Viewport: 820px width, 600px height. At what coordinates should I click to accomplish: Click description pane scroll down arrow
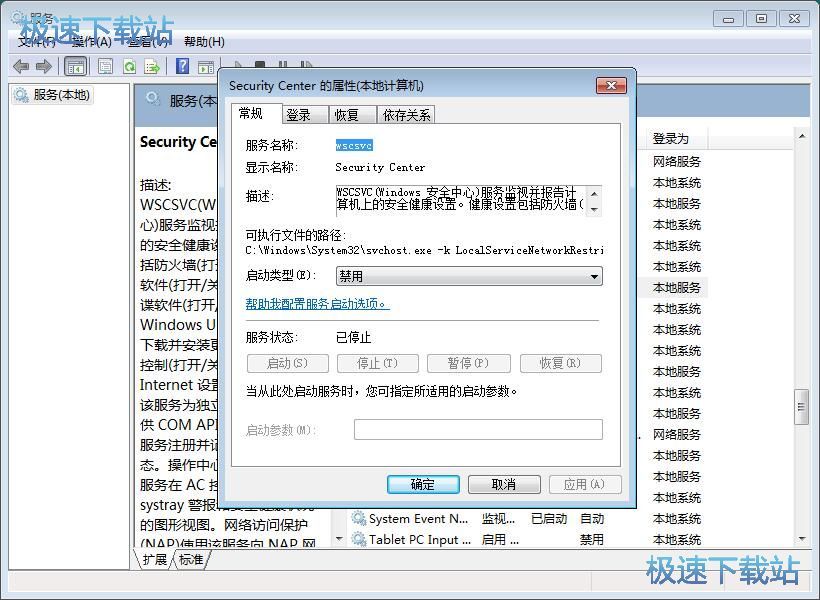click(x=339, y=539)
